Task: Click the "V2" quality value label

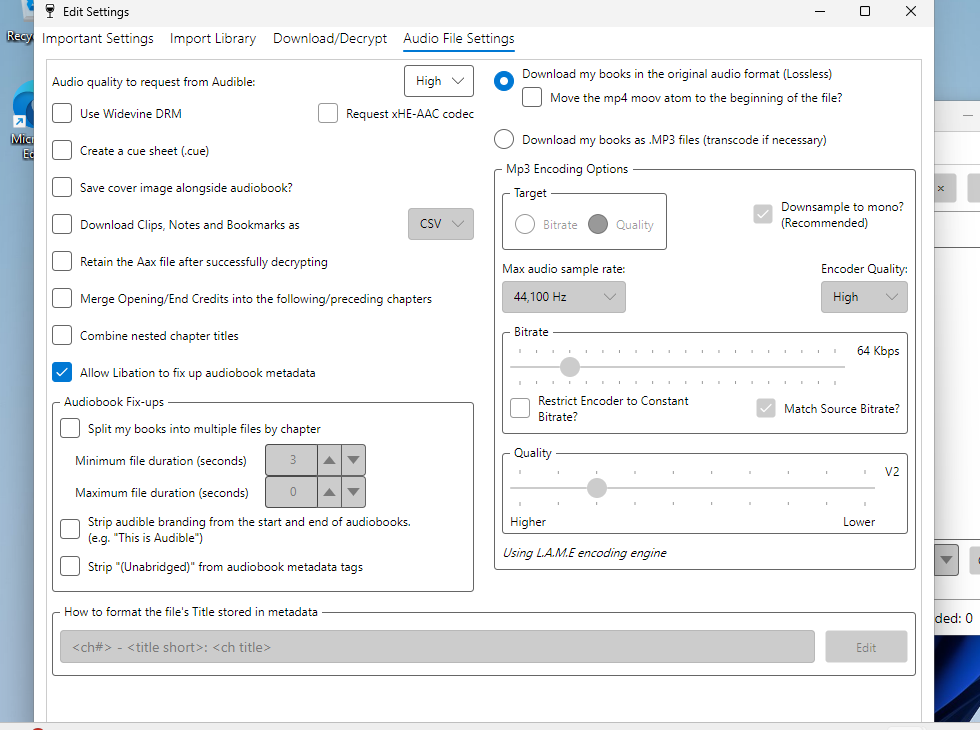Action: coord(892,472)
